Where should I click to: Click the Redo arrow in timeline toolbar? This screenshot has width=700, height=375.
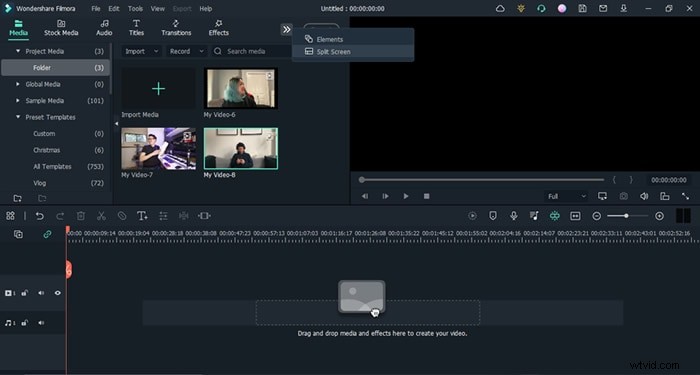click(x=60, y=216)
